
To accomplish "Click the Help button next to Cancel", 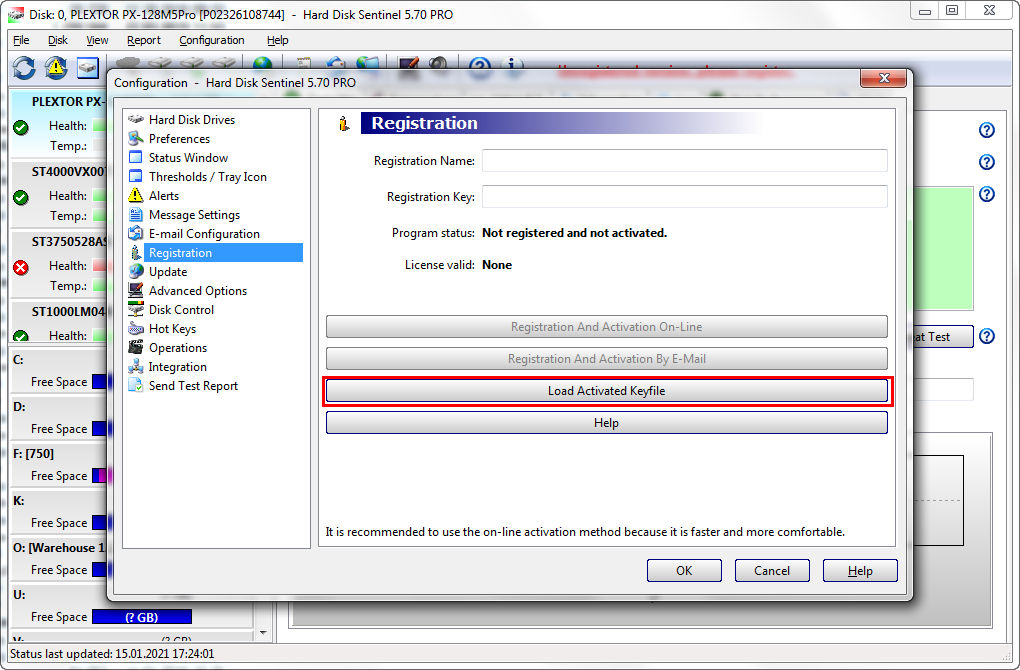I will [x=860, y=570].
